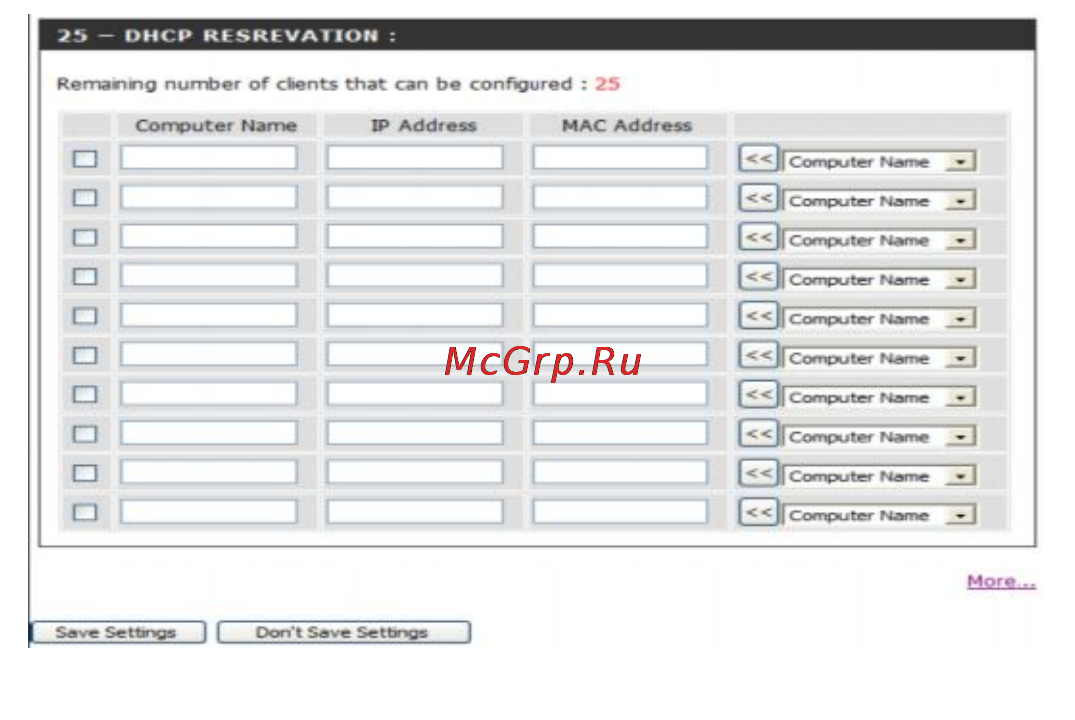Click the << copy button in row one
Viewport: 1075px width, 720px height.
pyautogui.click(x=759, y=158)
